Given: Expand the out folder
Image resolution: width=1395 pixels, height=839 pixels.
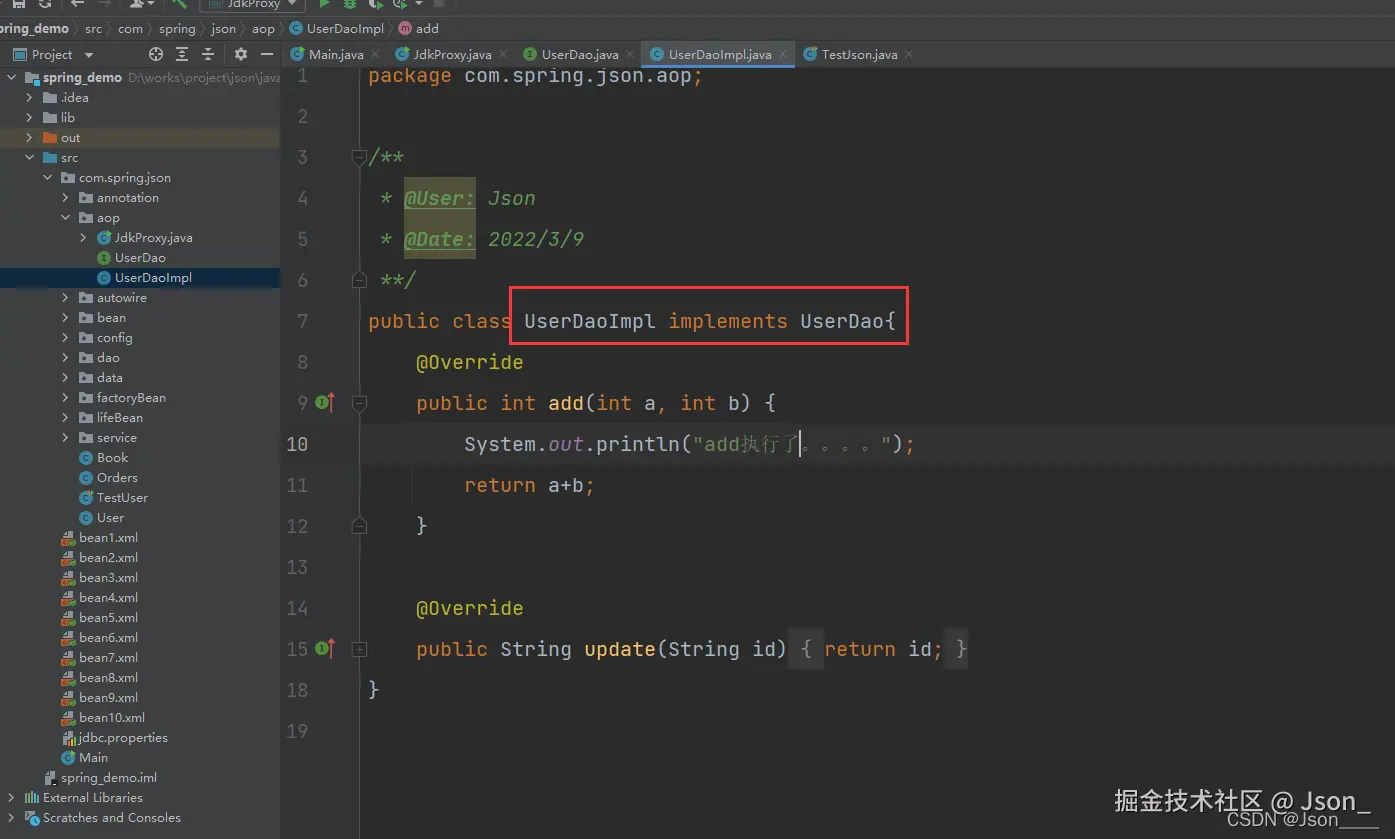Looking at the screenshot, I should 30,138.
